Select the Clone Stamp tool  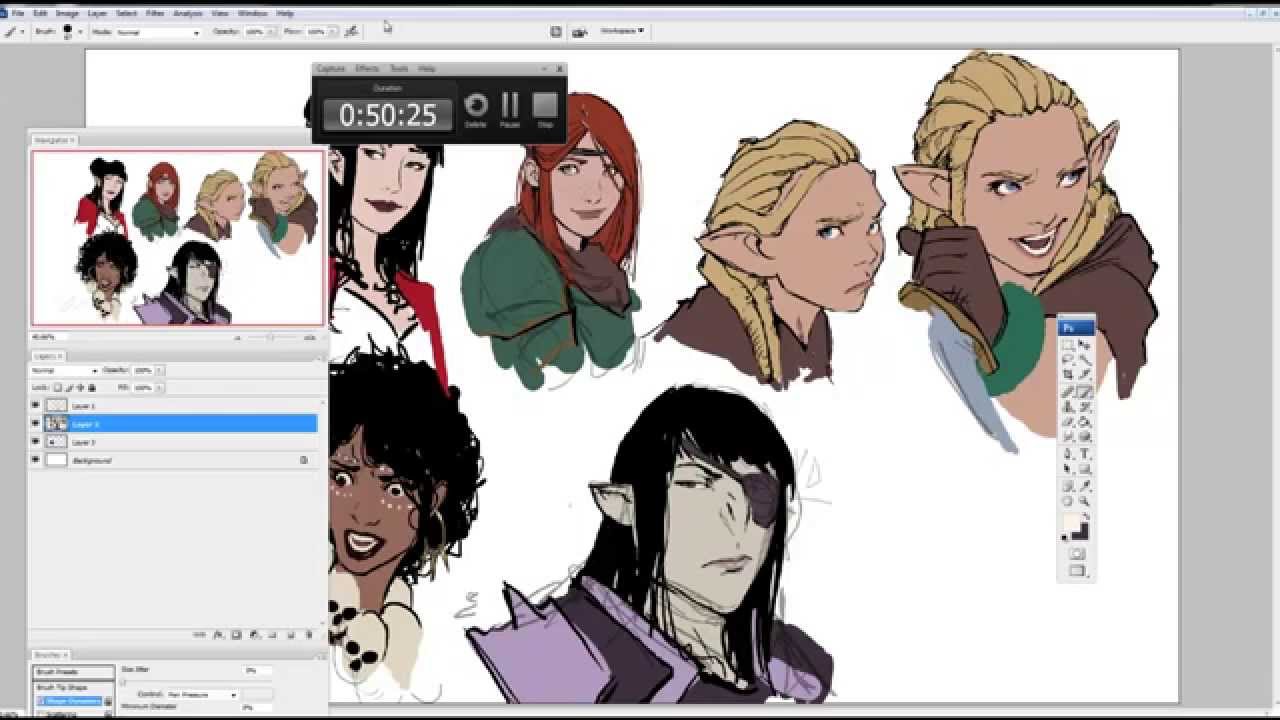(1068, 406)
